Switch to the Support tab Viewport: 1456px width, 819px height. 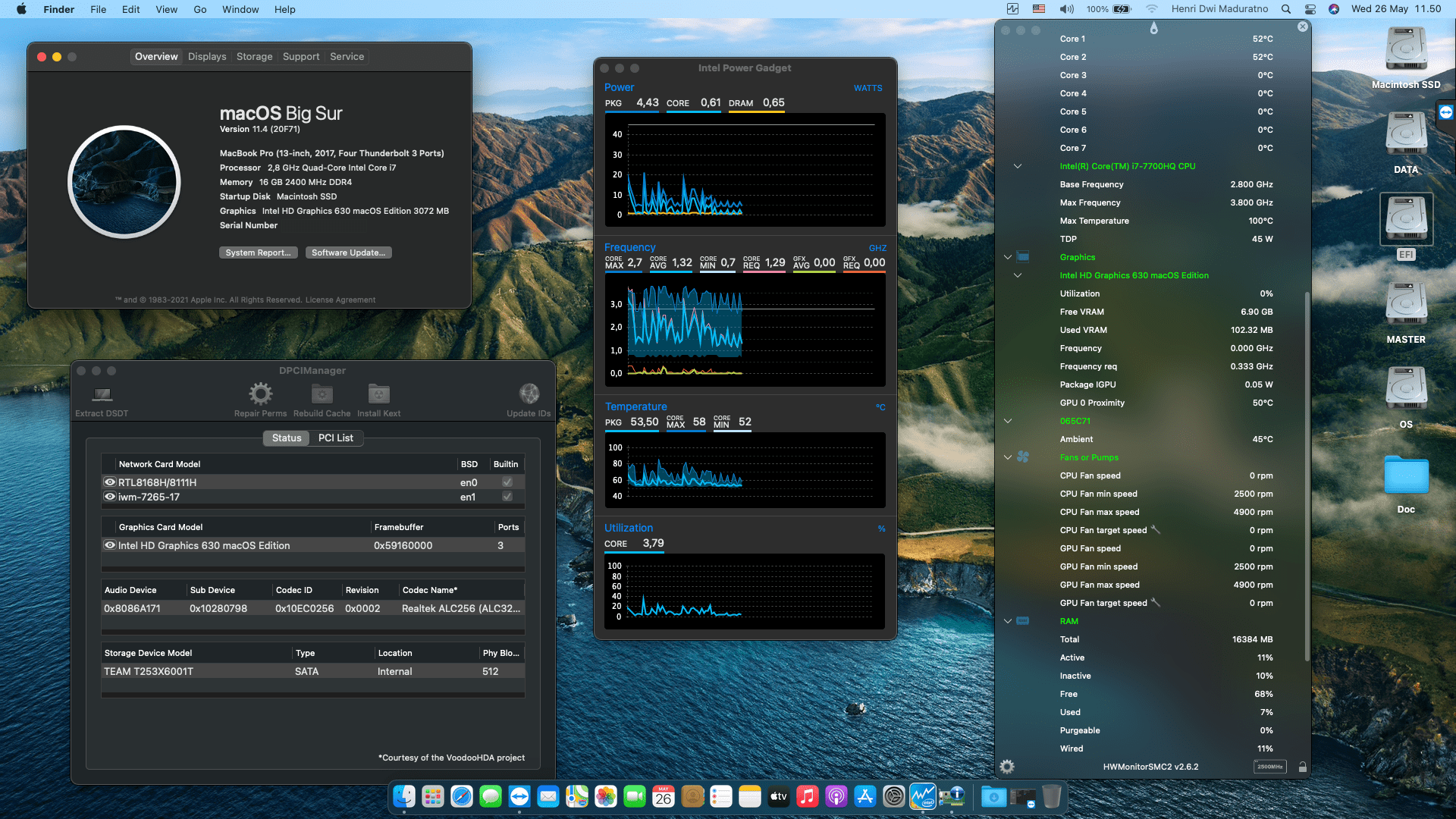click(x=301, y=57)
